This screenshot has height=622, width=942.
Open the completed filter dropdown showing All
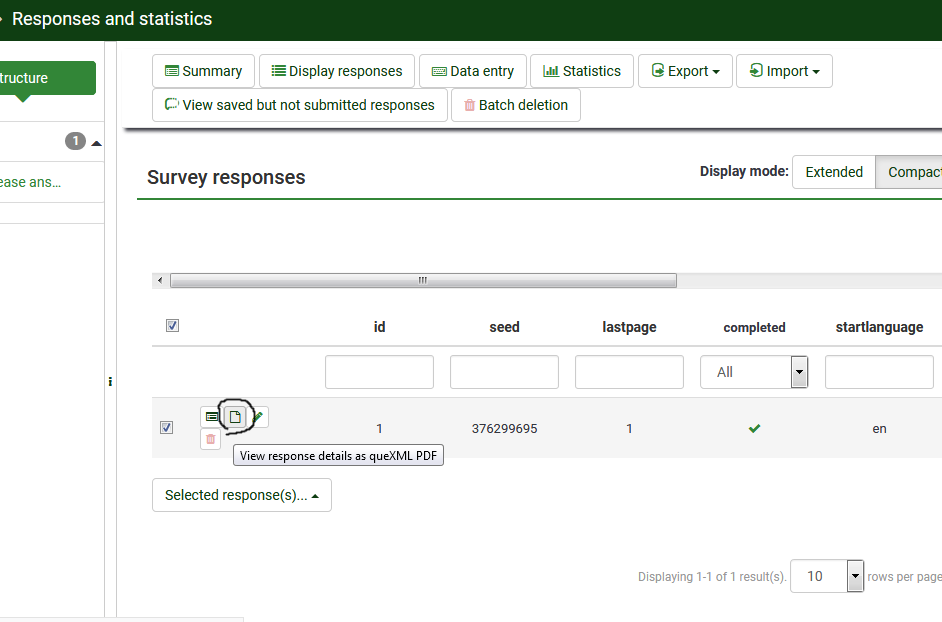pyautogui.click(x=754, y=372)
